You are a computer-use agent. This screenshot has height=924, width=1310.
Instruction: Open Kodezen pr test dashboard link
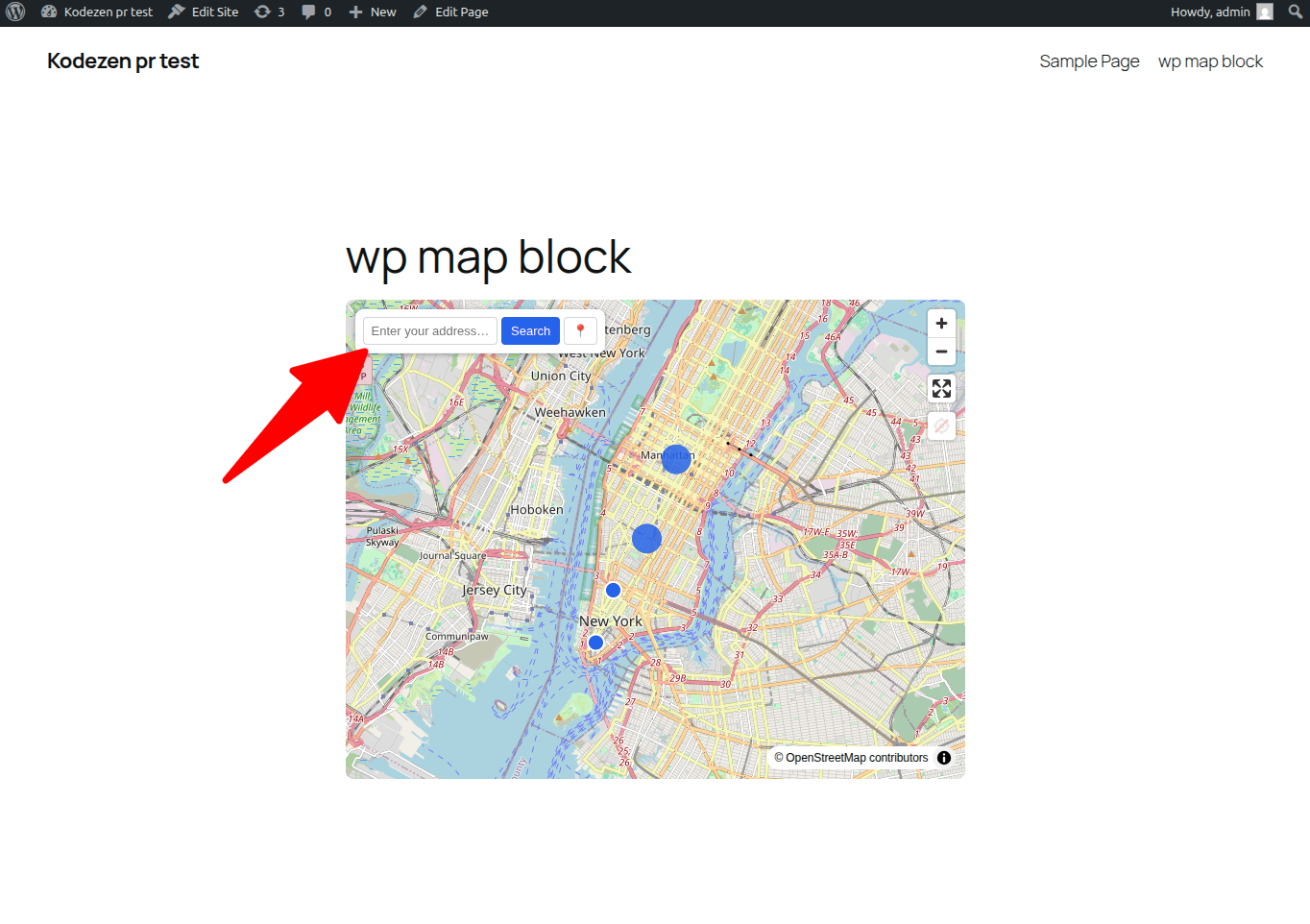pyautogui.click(x=97, y=12)
